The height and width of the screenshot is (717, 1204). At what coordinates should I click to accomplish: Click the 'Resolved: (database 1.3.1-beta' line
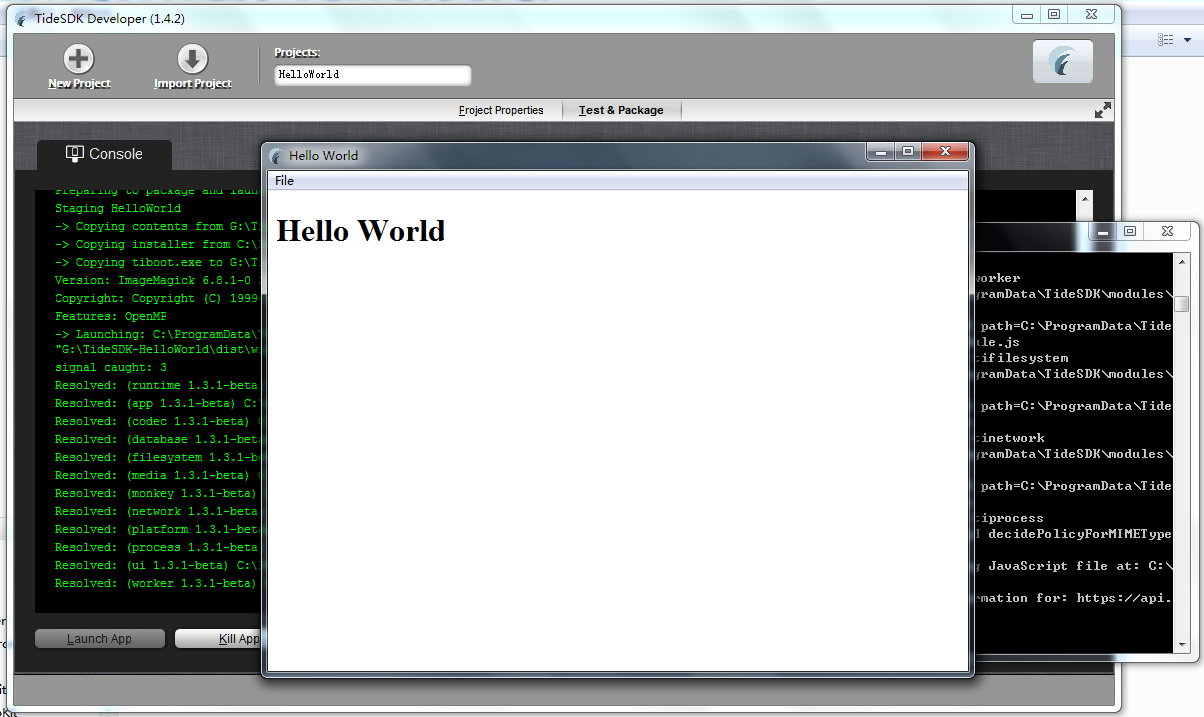coord(157,440)
